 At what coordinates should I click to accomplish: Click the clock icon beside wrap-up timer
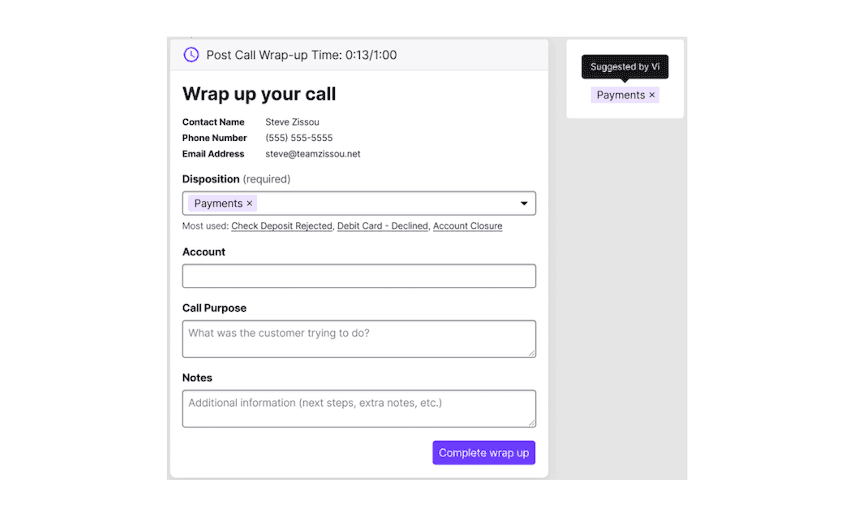(191, 55)
